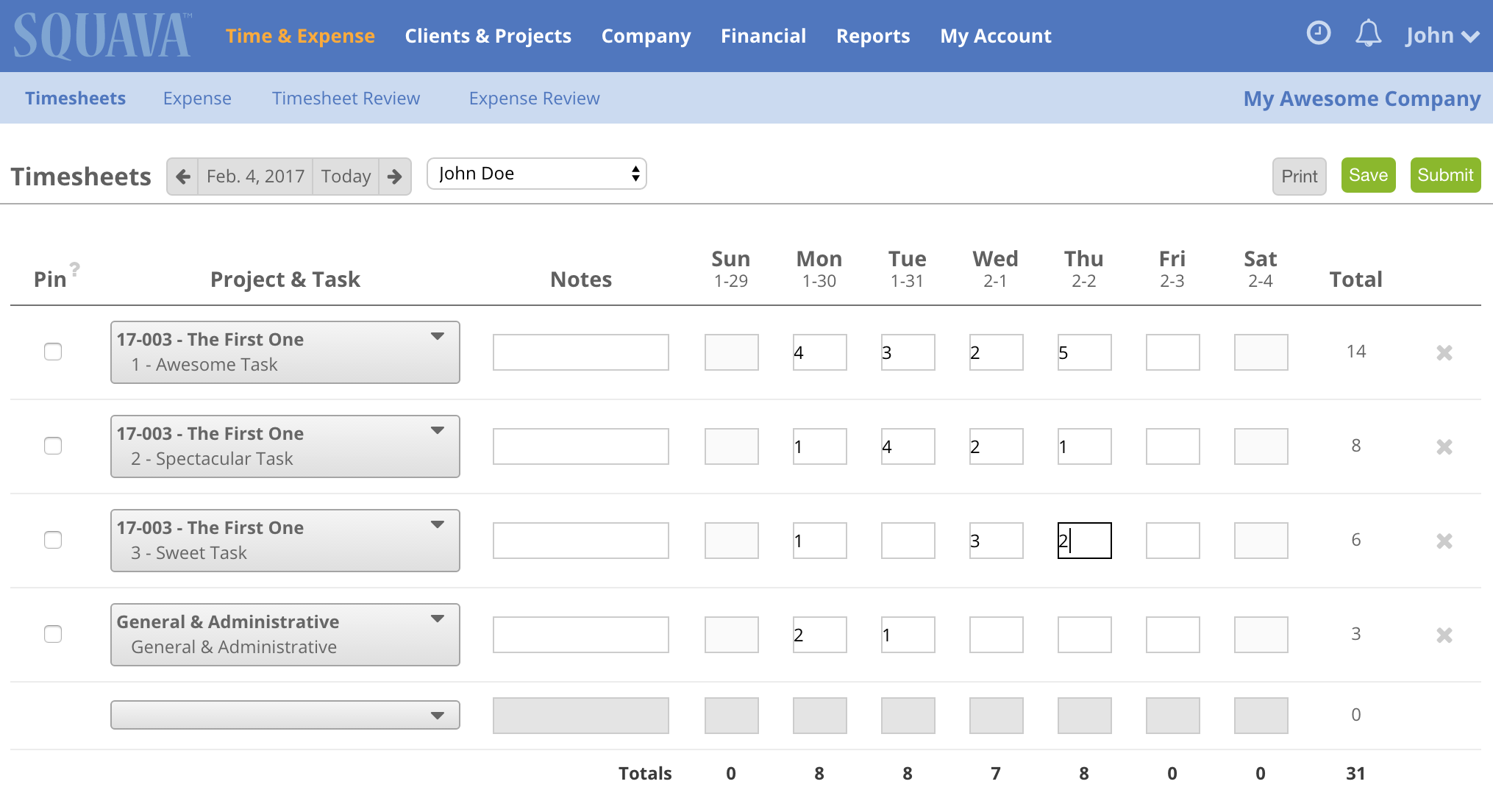Go to the previous week arrow
This screenshot has height=812, width=1493.
(x=182, y=176)
